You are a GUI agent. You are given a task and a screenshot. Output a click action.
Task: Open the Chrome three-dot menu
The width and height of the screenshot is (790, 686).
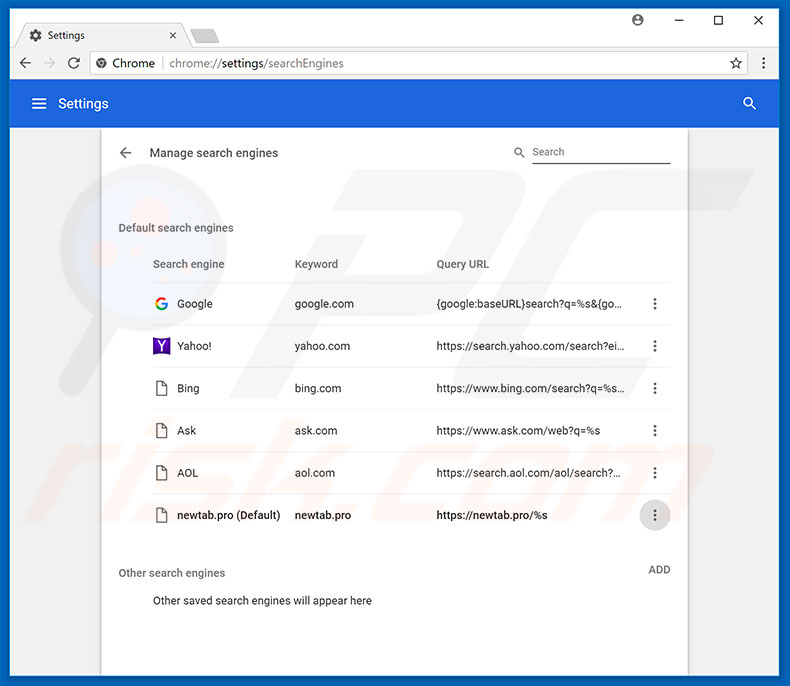pyautogui.click(x=764, y=63)
